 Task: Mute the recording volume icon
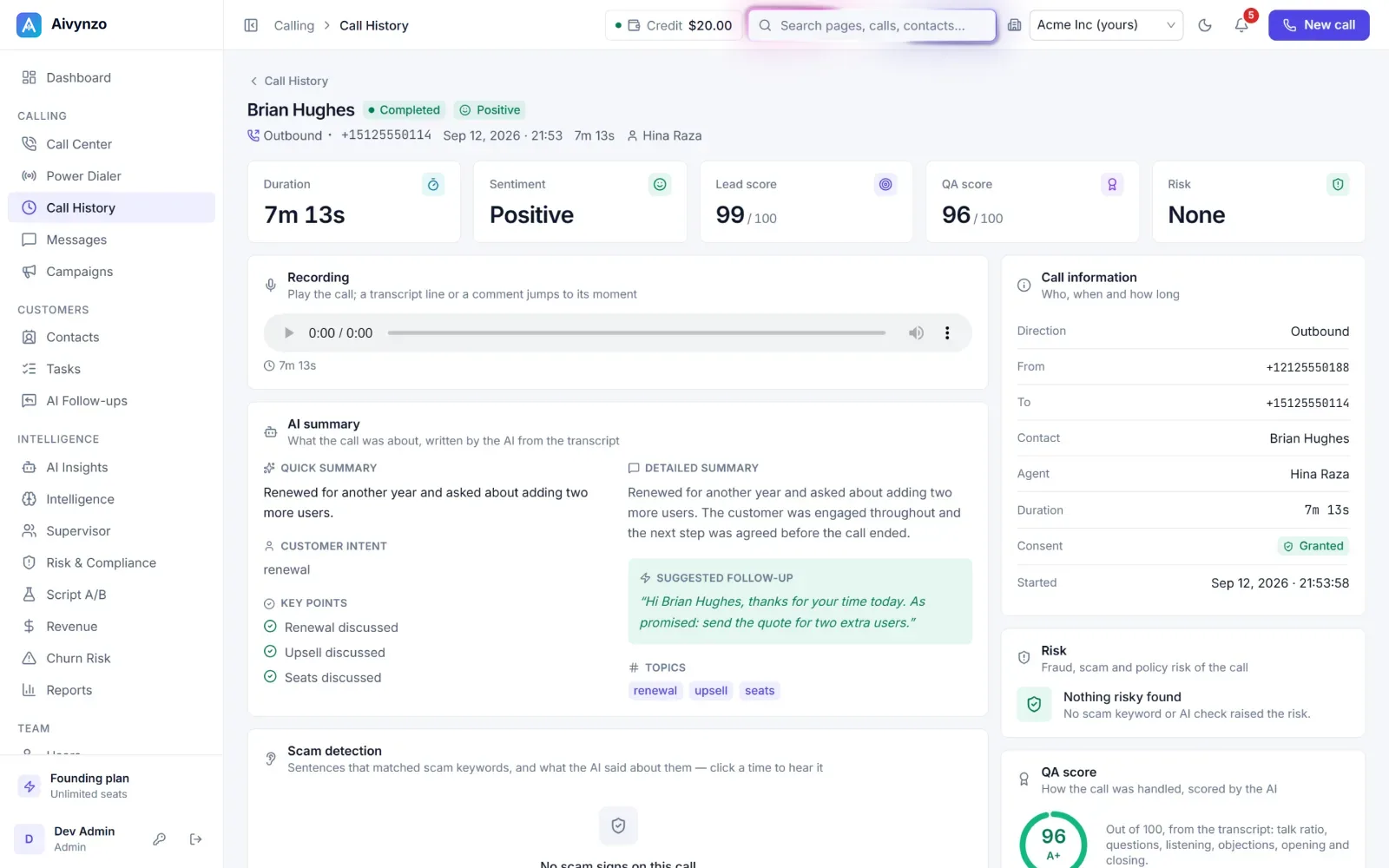(916, 332)
